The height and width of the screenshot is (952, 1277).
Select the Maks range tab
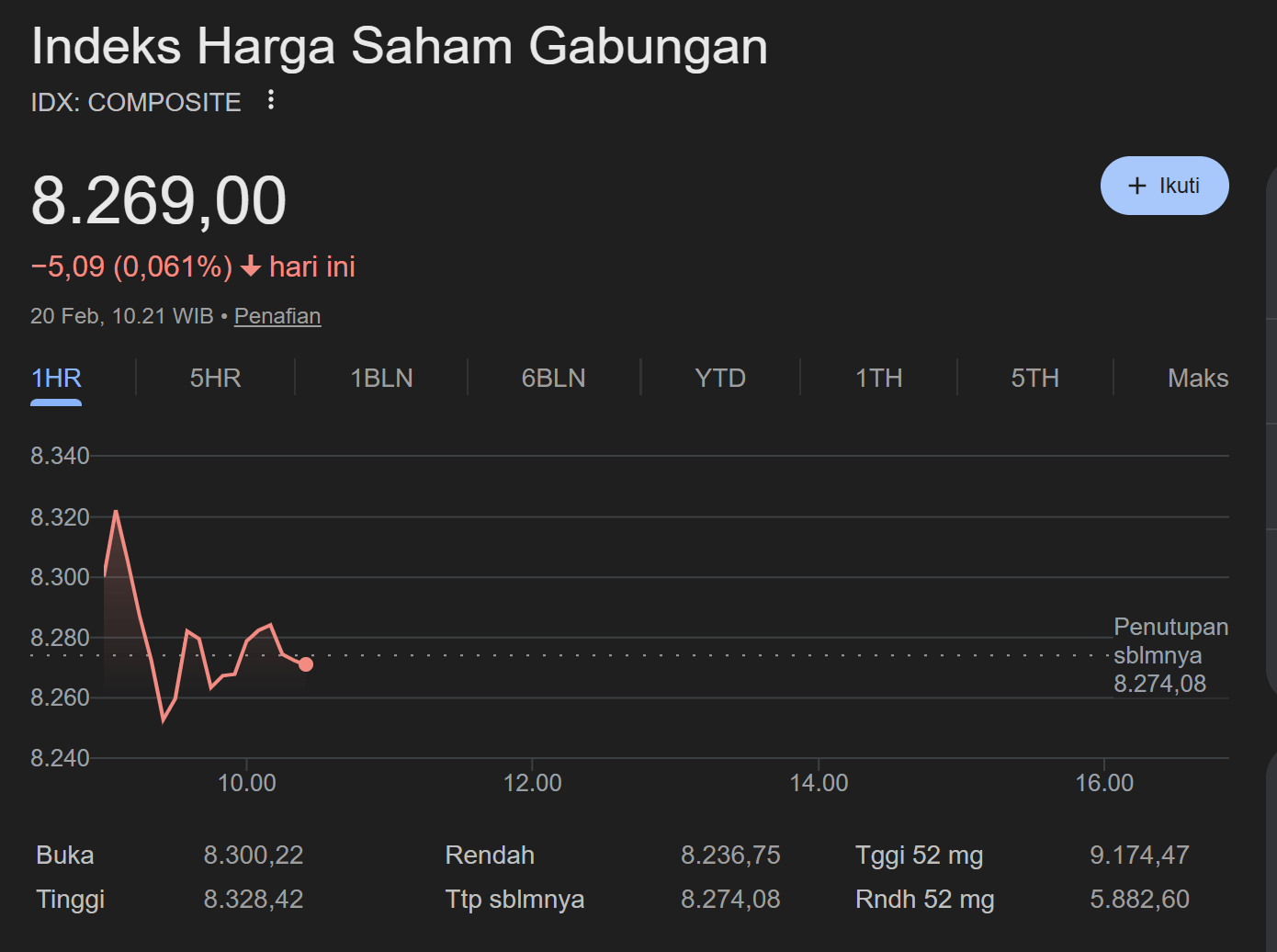[1197, 378]
